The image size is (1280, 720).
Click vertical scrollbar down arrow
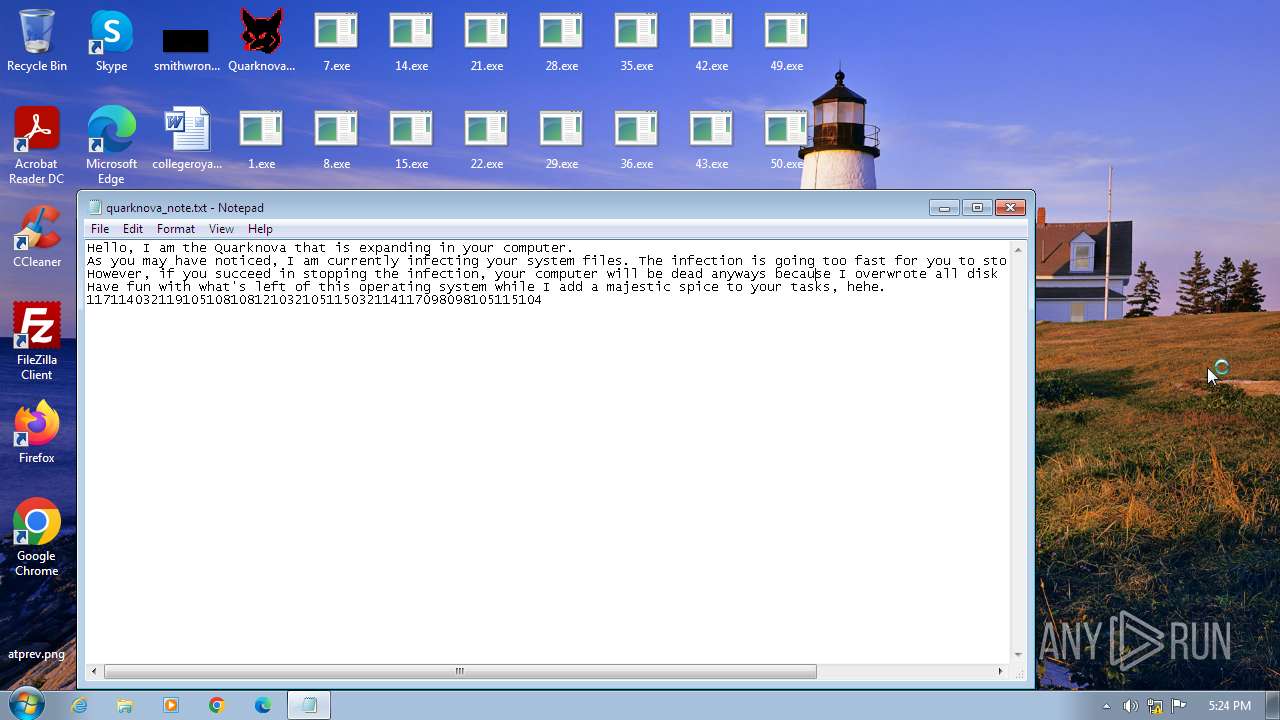coord(1018,655)
